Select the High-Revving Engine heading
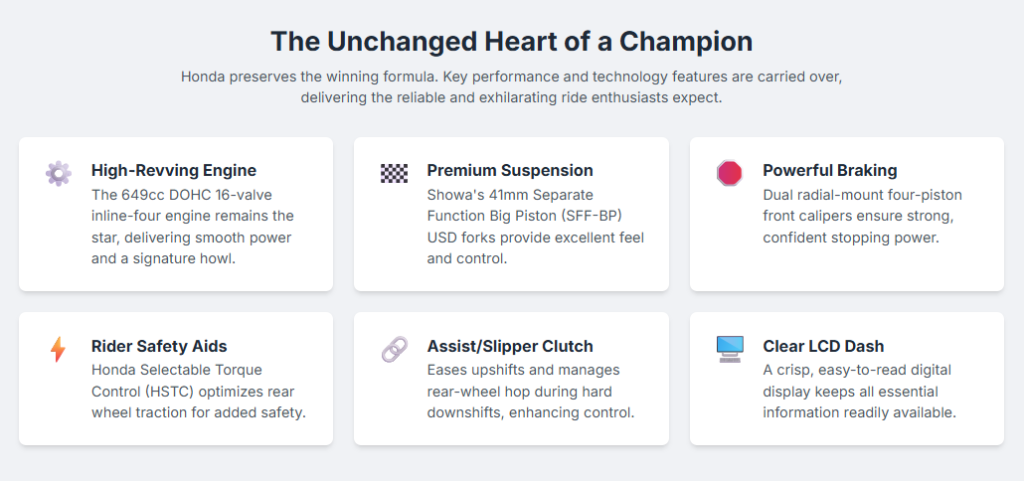This screenshot has width=1024, height=481. pyautogui.click(x=173, y=170)
